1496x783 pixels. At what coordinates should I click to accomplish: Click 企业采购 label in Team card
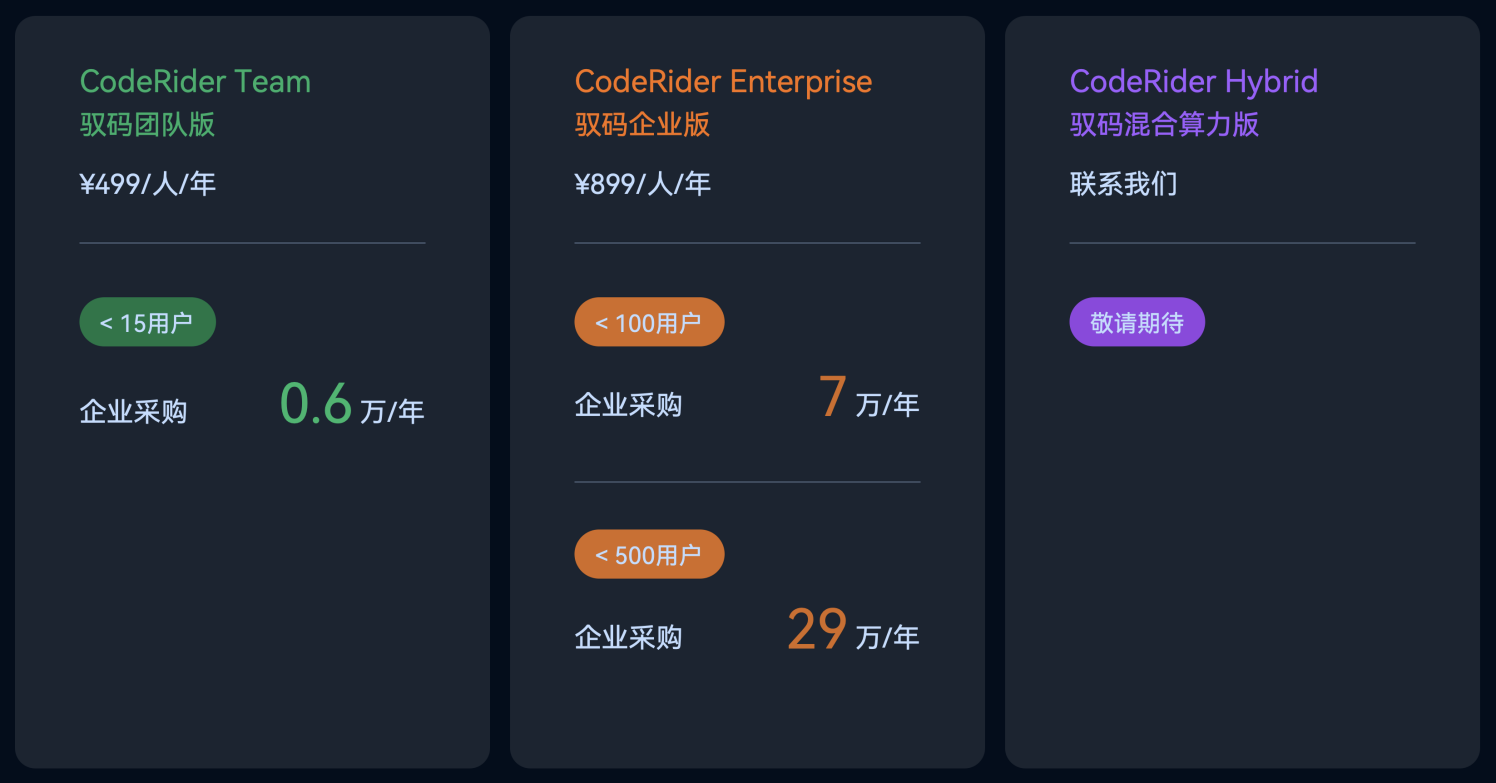pyautogui.click(x=133, y=412)
